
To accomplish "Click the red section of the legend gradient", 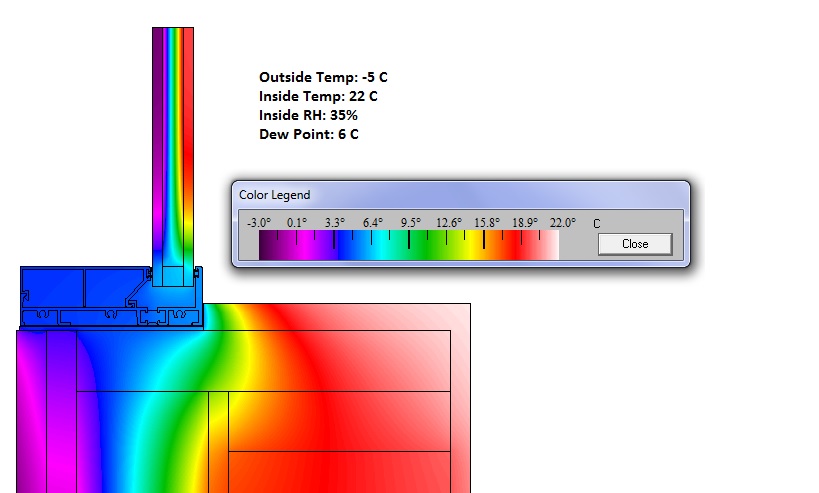I will 520,247.
